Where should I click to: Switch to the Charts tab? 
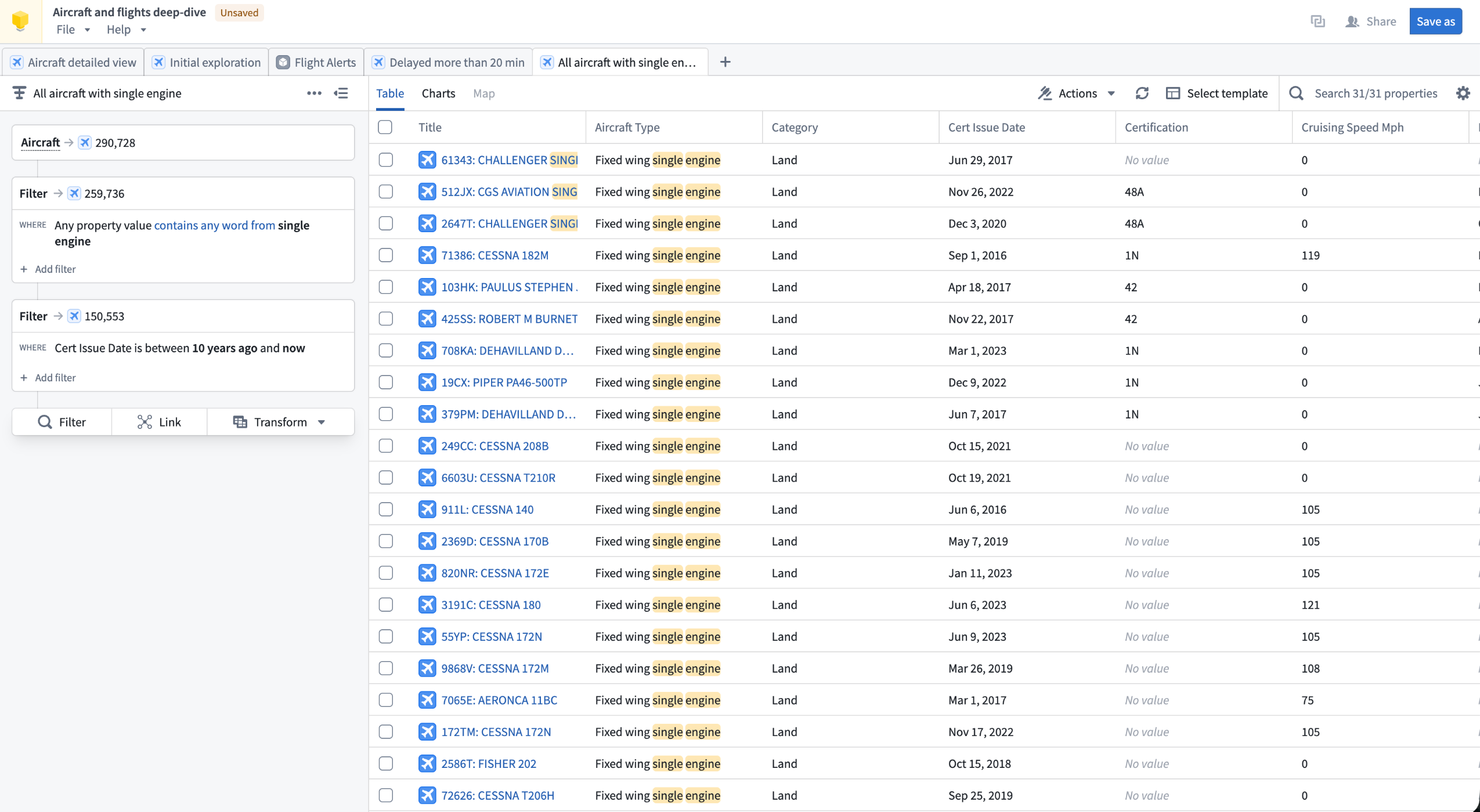(438, 93)
